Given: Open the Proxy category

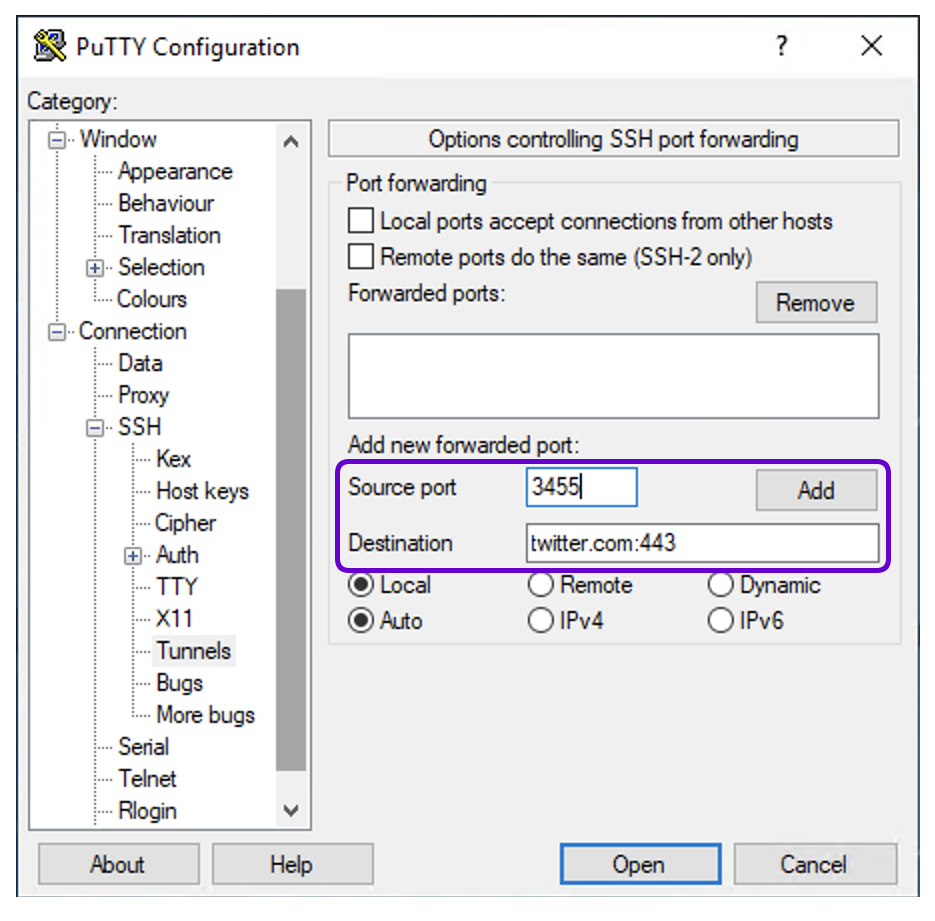Looking at the screenshot, I should (143, 395).
